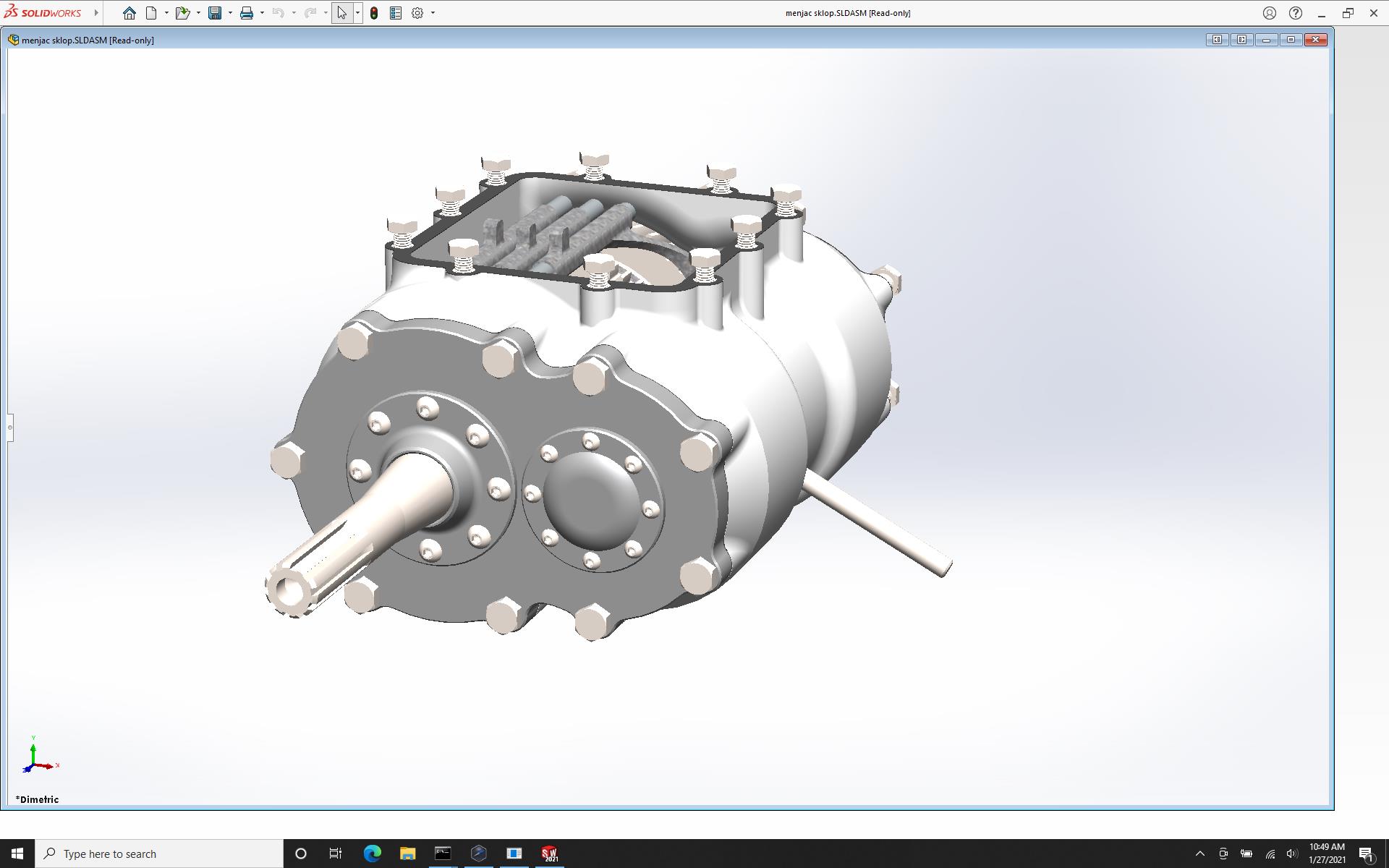The image size is (1389, 868).
Task: Open the Save dropdown arrow
Action: 230,13
